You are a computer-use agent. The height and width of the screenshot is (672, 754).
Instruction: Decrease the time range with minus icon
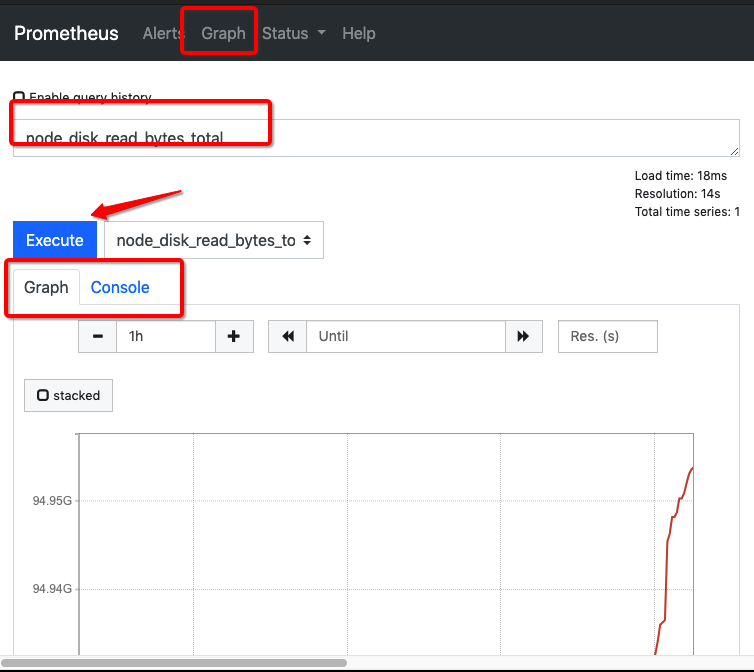[x=98, y=336]
